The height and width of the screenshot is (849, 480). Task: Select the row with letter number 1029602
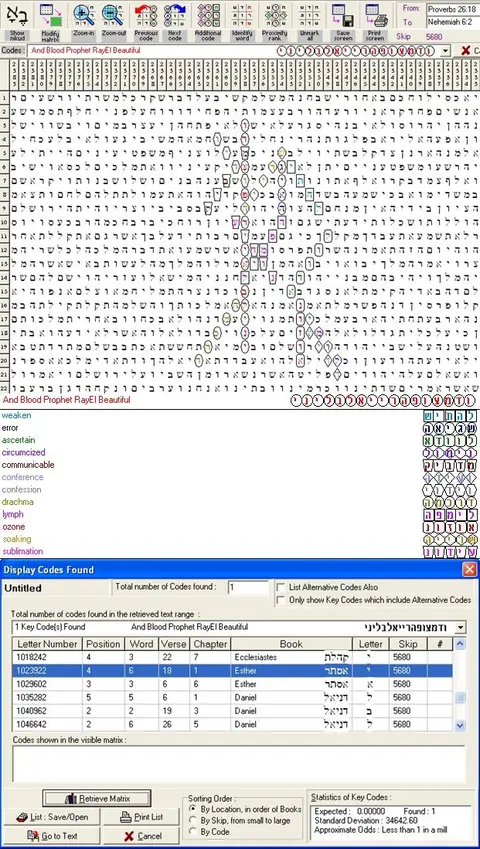coord(233,684)
